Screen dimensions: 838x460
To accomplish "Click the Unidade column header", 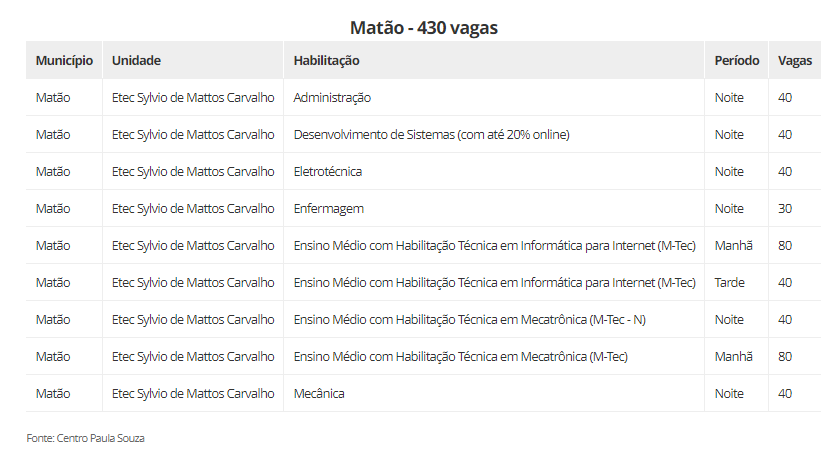I will pyautogui.click(x=136, y=61).
